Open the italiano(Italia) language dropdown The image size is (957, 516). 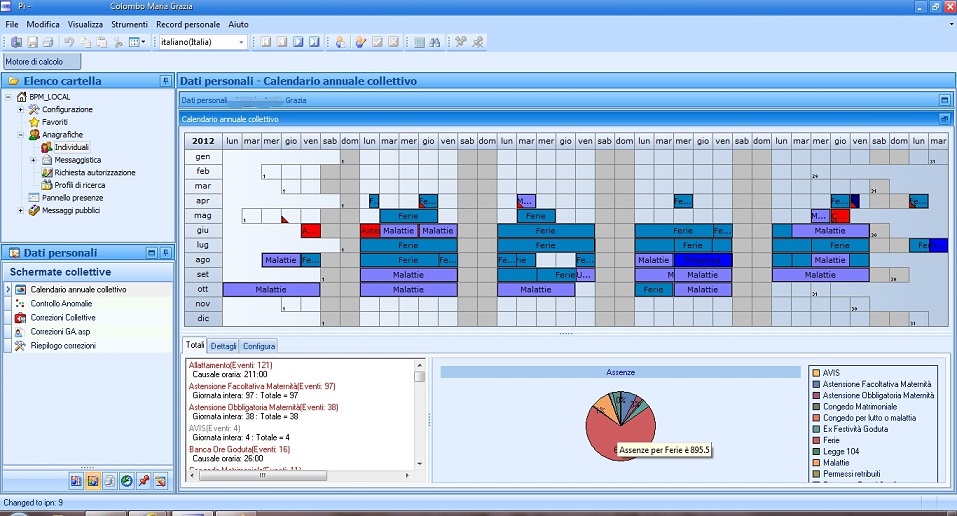pos(242,42)
